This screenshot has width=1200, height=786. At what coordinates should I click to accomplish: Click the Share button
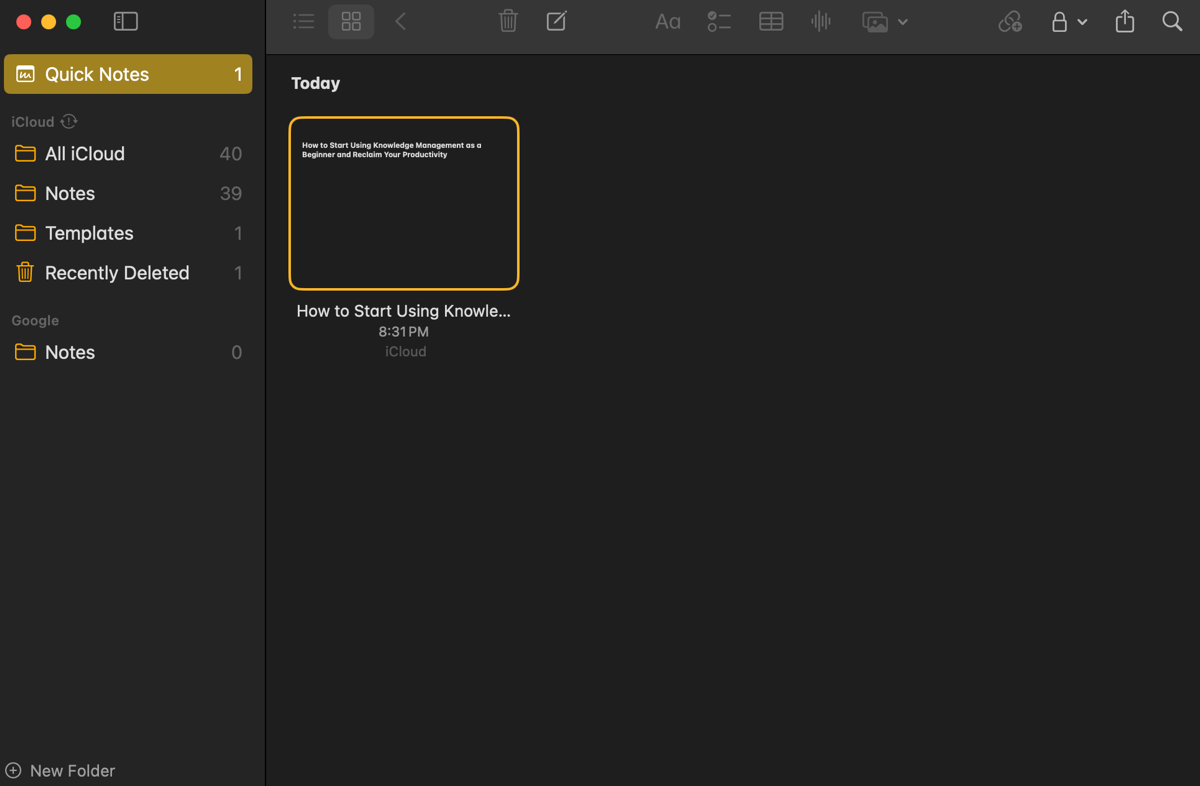click(x=1123, y=21)
